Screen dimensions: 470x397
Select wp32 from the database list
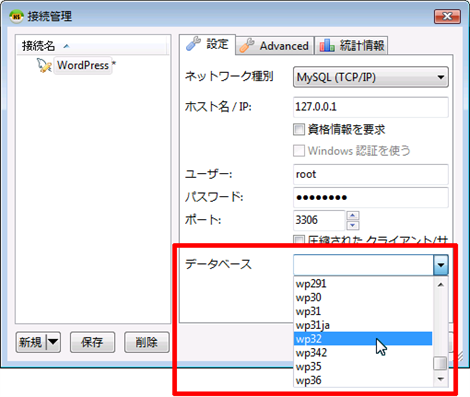coord(363,339)
